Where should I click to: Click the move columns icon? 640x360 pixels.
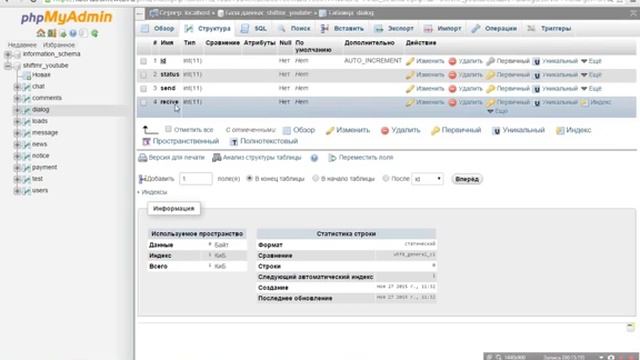click(x=332, y=158)
